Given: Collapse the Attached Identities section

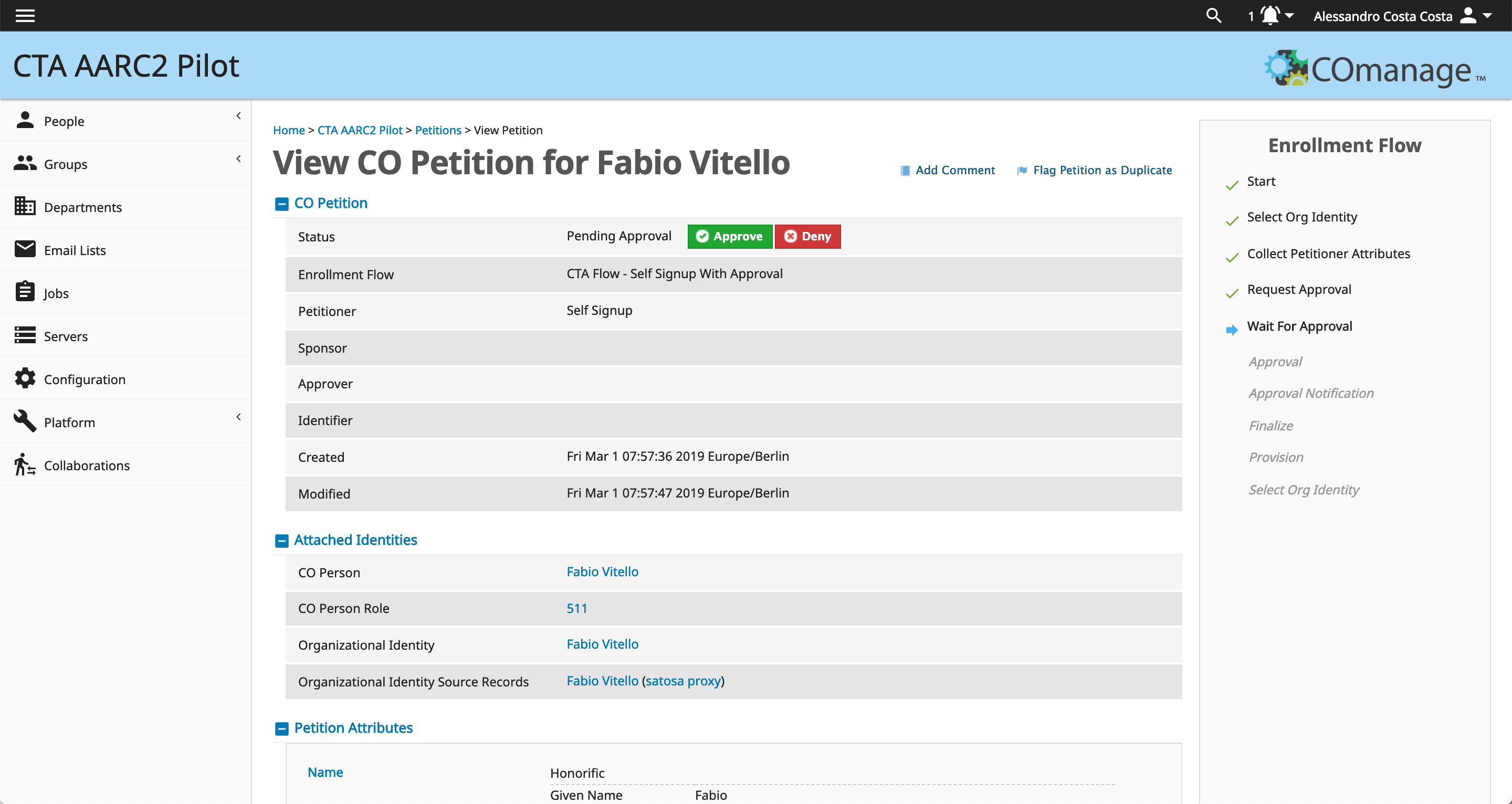Looking at the screenshot, I should (x=282, y=541).
